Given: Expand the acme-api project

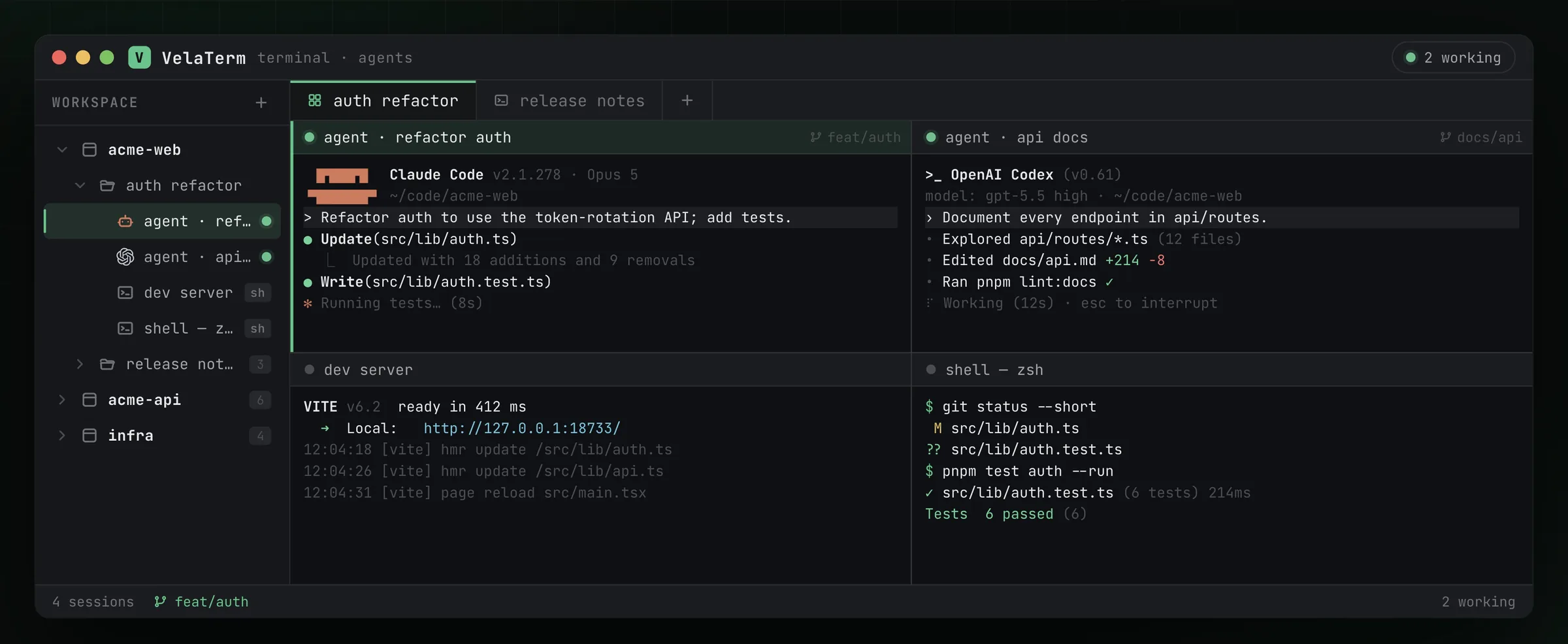Looking at the screenshot, I should [x=62, y=400].
